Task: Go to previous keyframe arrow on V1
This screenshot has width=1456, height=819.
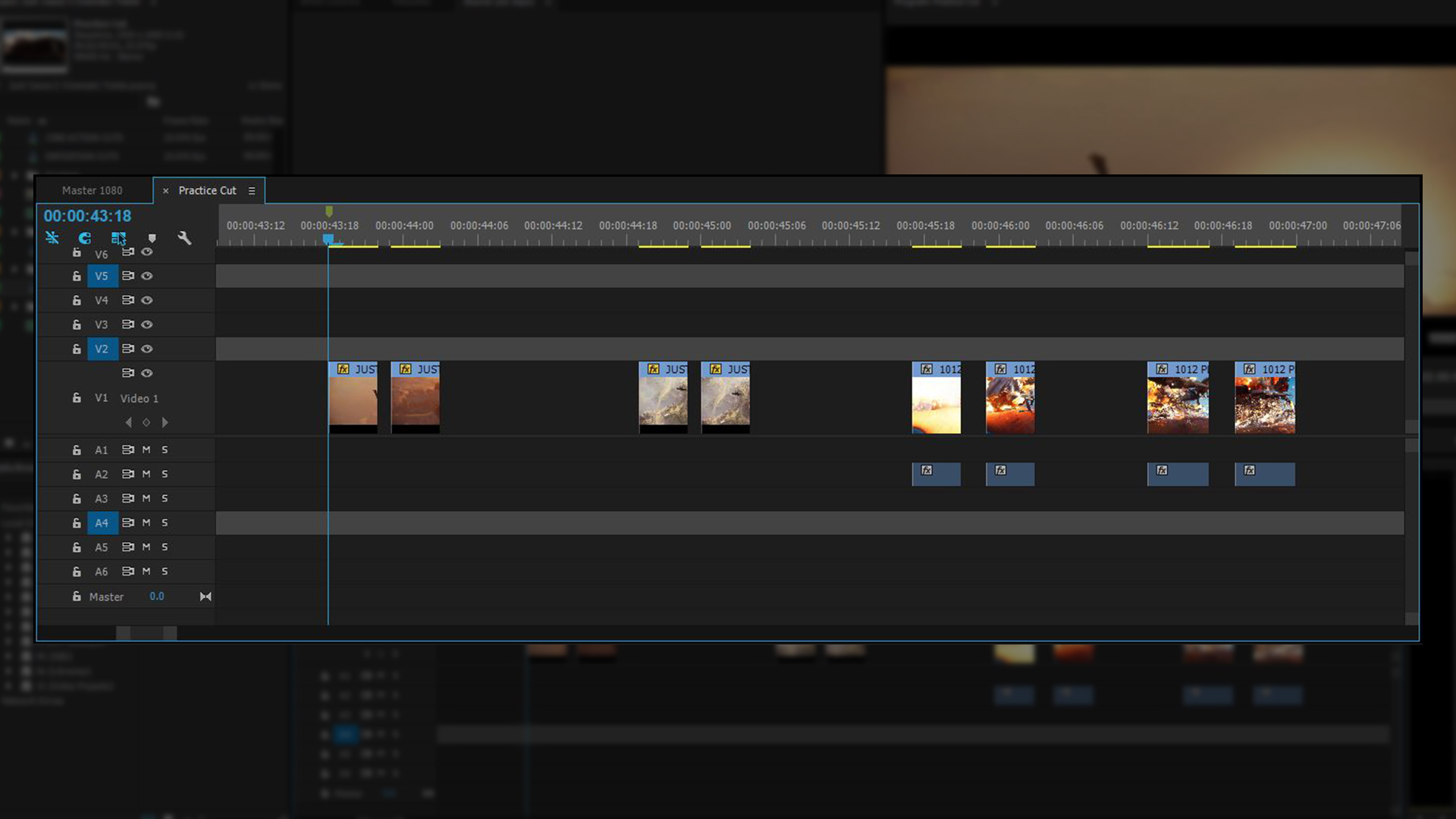Action: [x=128, y=422]
